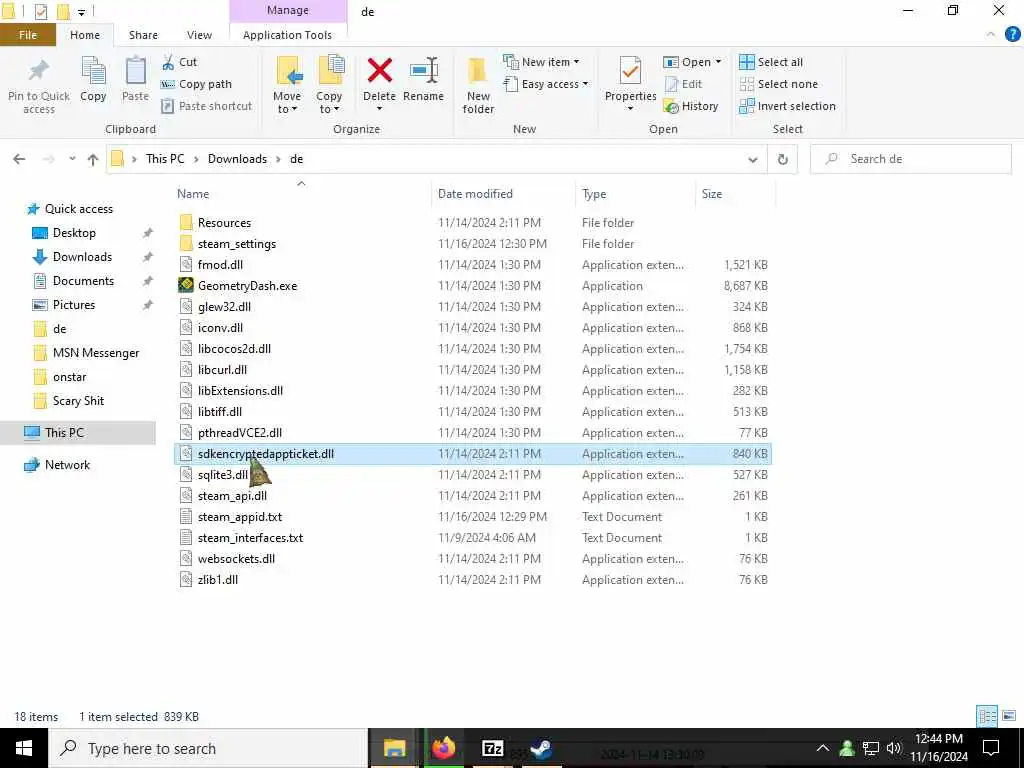The width and height of the screenshot is (1024, 768).
Task: Open the notification center icon
Action: 991,748
